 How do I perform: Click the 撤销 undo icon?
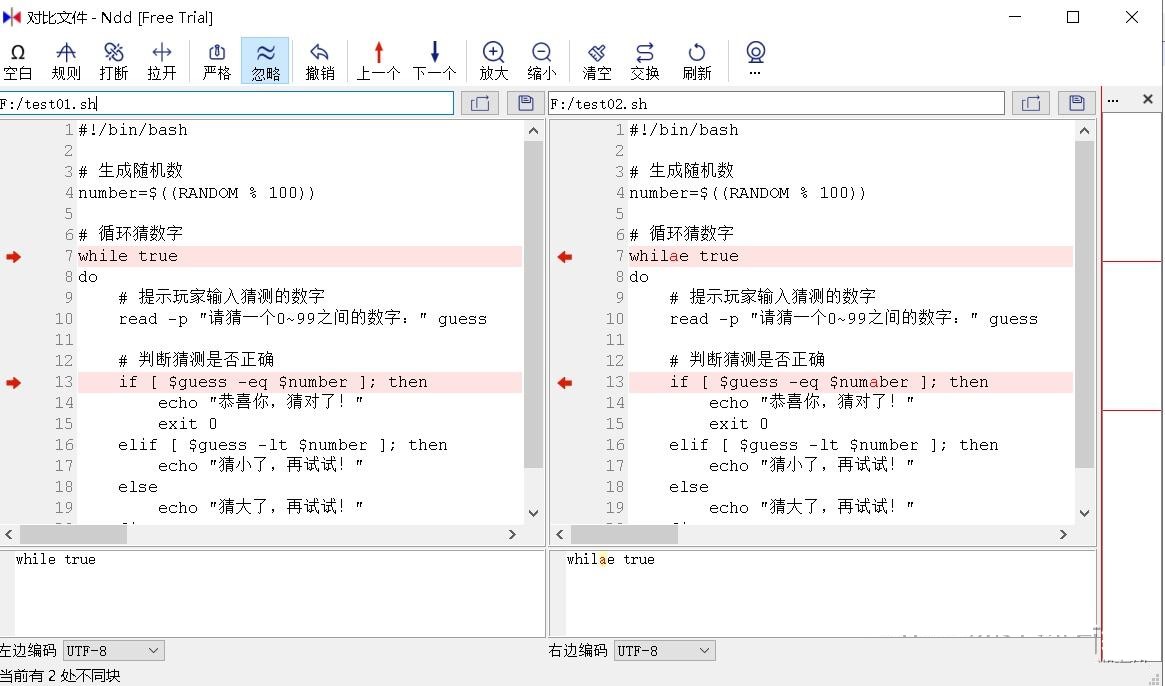pos(319,61)
